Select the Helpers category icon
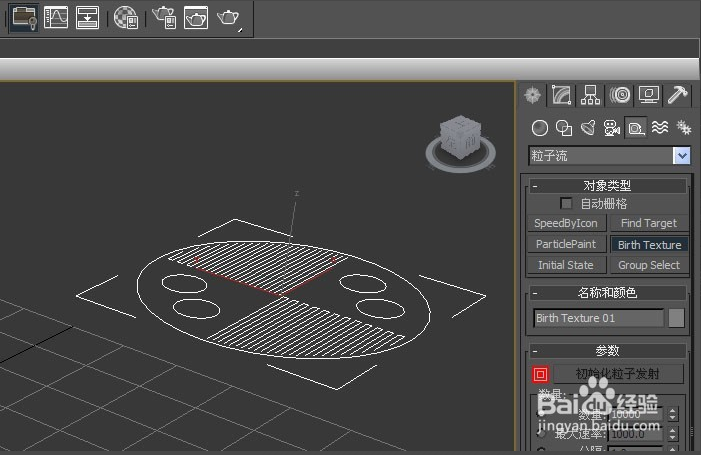This screenshot has width=701, height=455. (636, 128)
